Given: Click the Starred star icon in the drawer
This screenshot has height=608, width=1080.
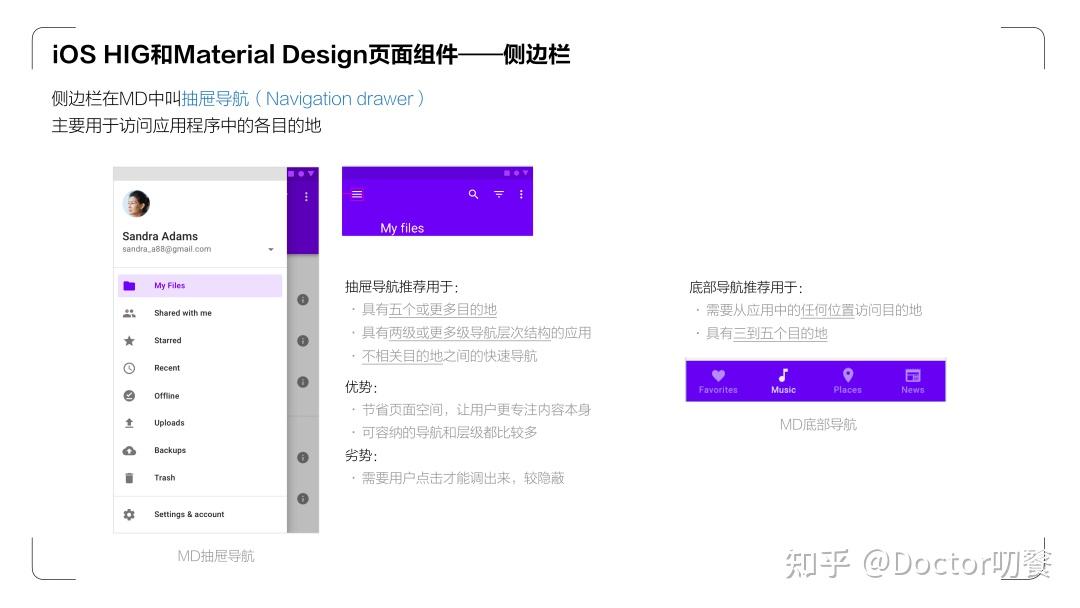Looking at the screenshot, I should tap(130, 340).
